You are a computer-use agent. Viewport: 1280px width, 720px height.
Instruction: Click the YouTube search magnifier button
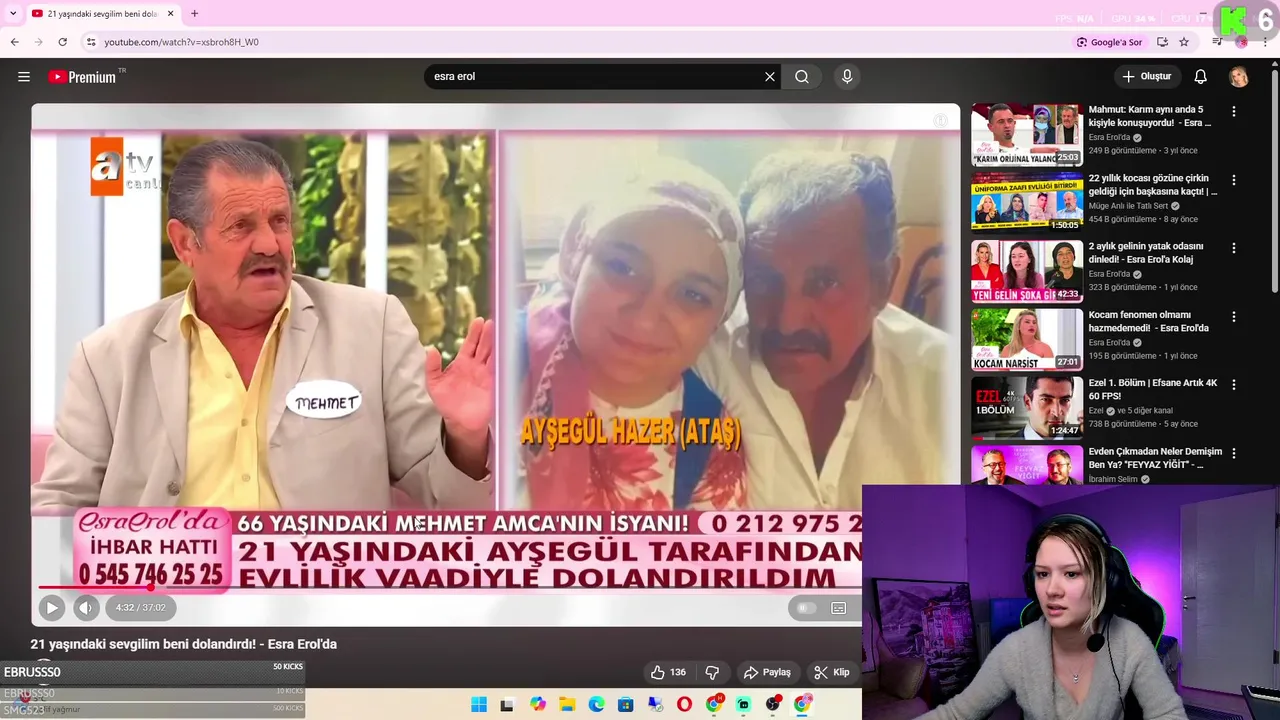coord(802,76)
